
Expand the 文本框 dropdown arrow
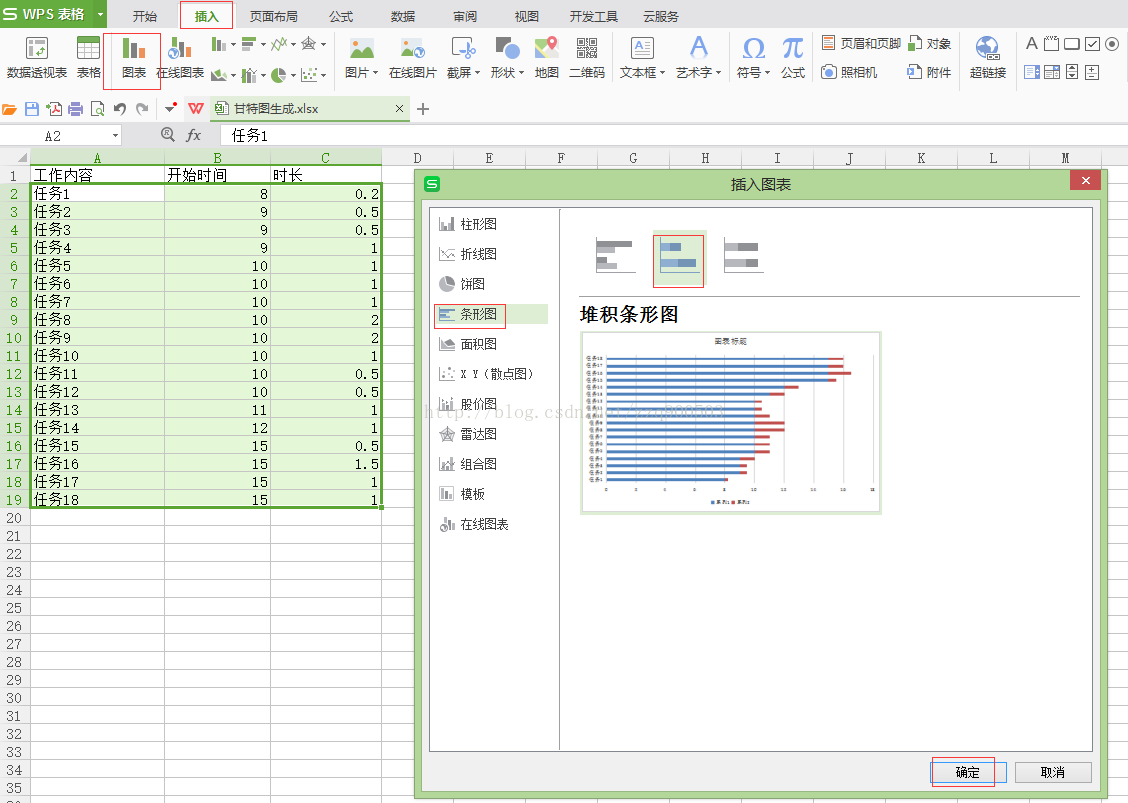click(662, 73)
